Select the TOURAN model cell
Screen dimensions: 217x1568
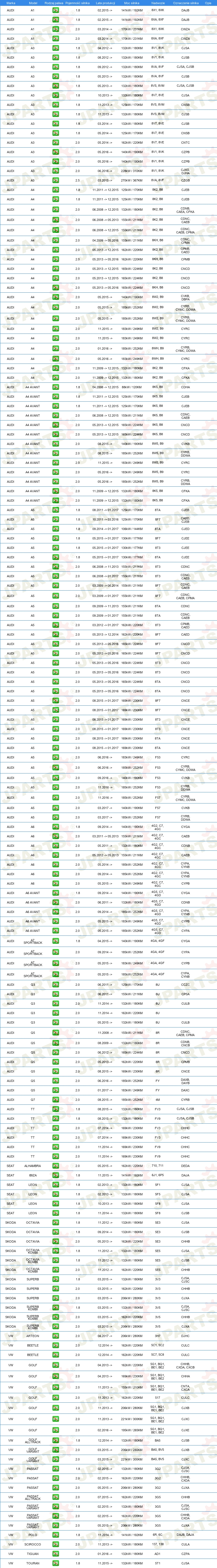click(x=33, y=1563)
